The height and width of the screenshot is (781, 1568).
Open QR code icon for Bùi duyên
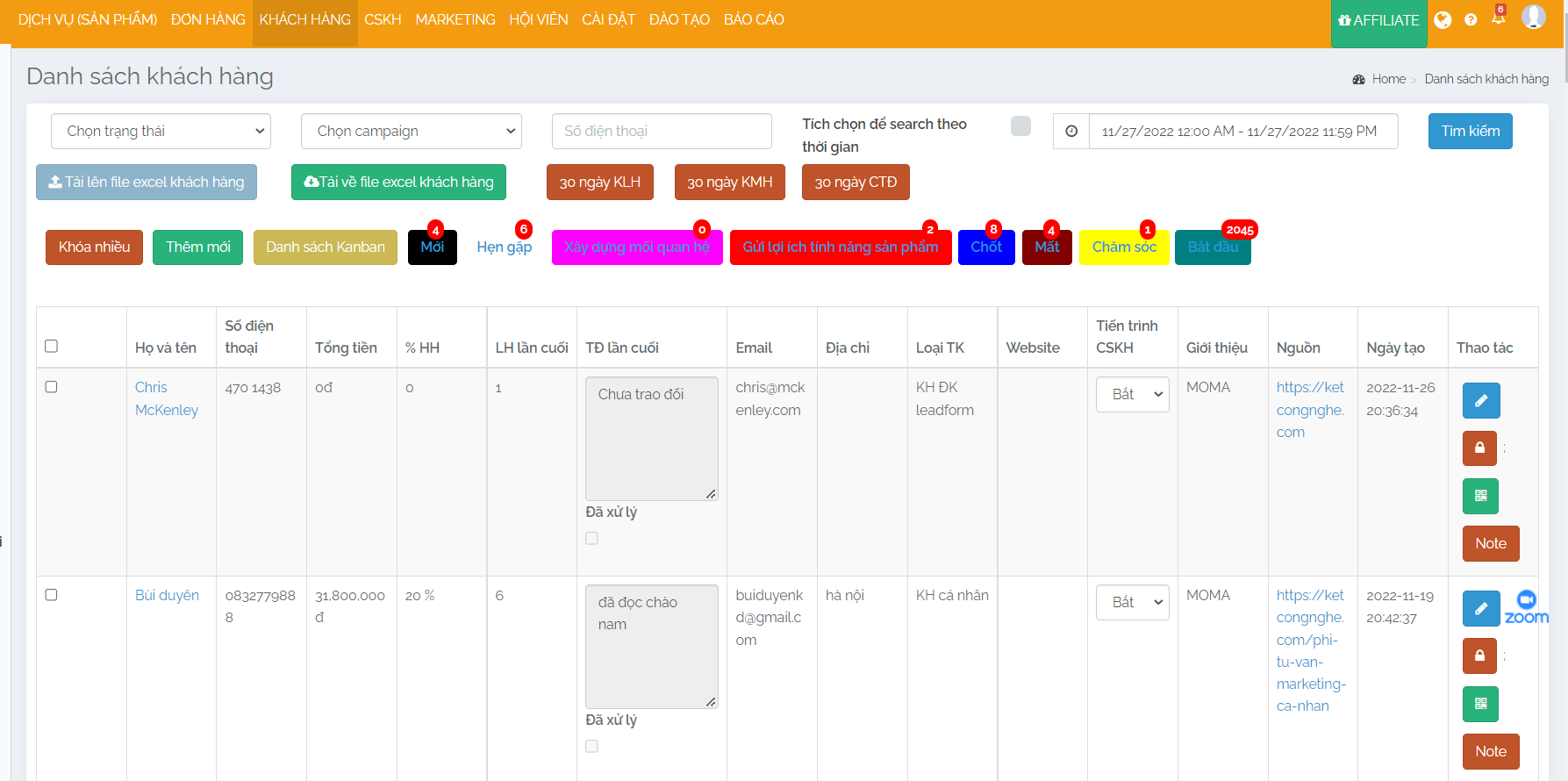coord(1480,704)
